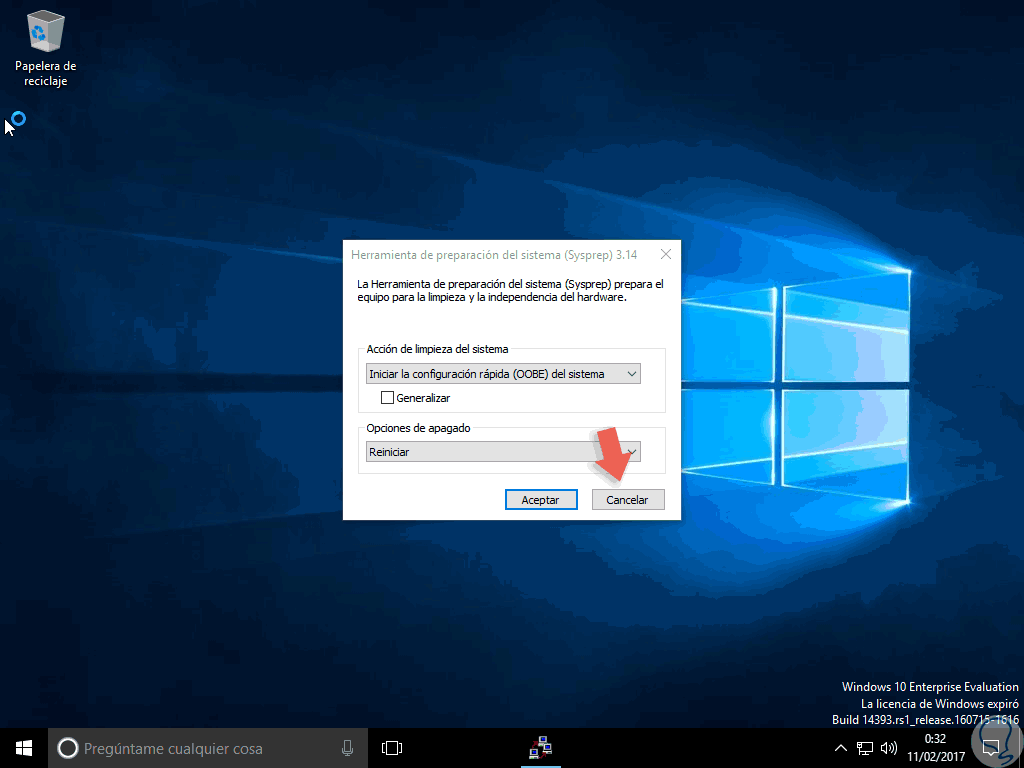Screen dimensions: 1024x768
Task: Open the network status tray icon
Action: click(865, 748)
